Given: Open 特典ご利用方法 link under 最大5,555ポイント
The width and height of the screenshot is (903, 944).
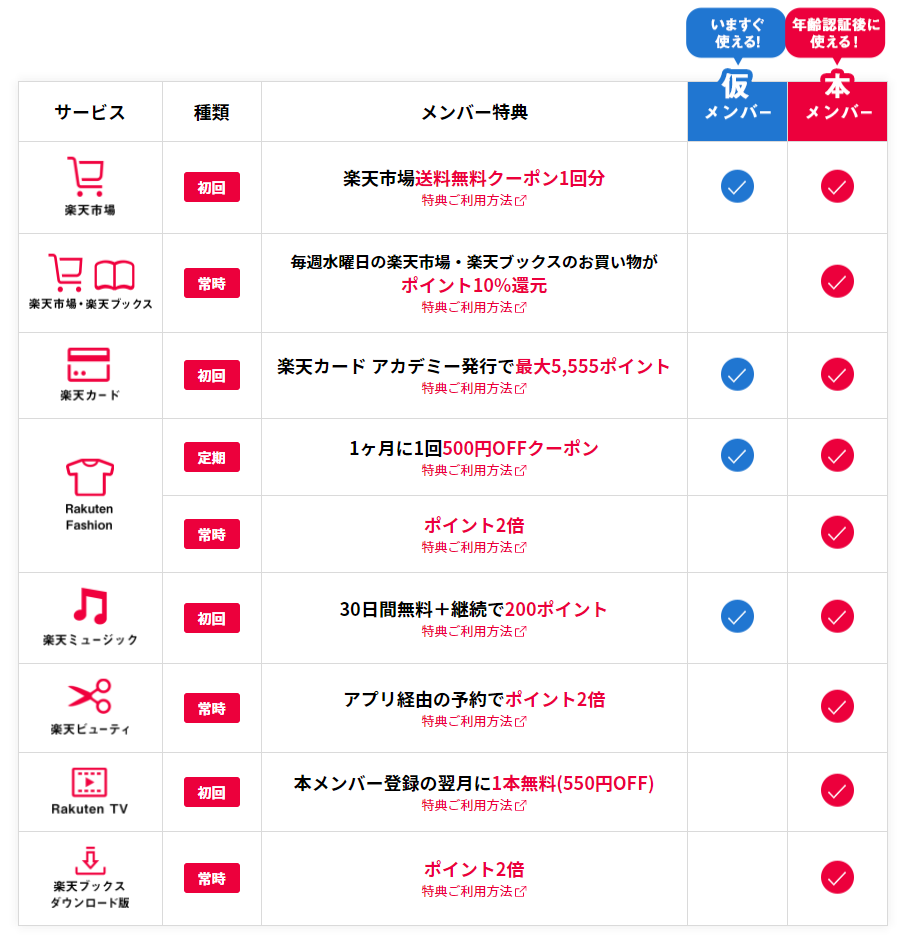Looking at the screenshot, I should click(474, 388).
